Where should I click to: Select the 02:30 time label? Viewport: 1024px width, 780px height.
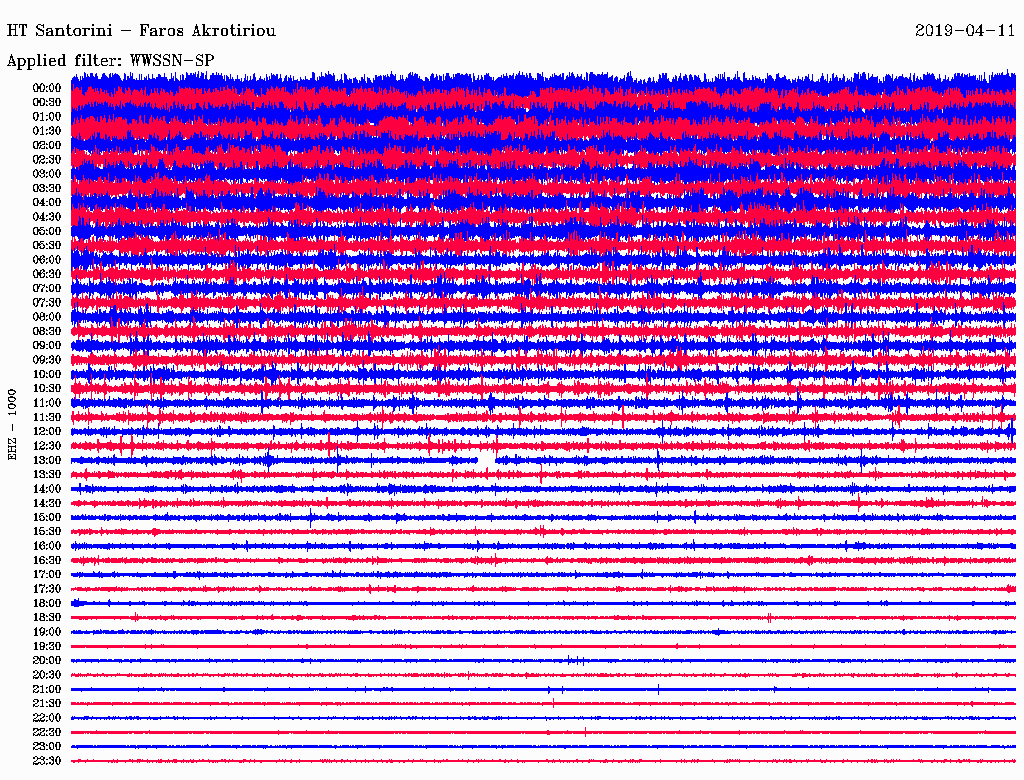(x=47, y=159)
